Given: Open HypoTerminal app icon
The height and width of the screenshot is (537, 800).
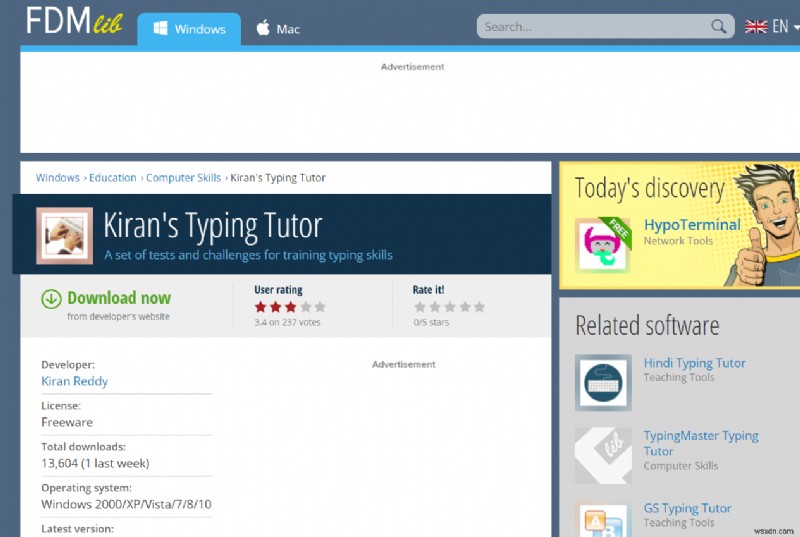Looking at the screenshot, I should [603, 245].
